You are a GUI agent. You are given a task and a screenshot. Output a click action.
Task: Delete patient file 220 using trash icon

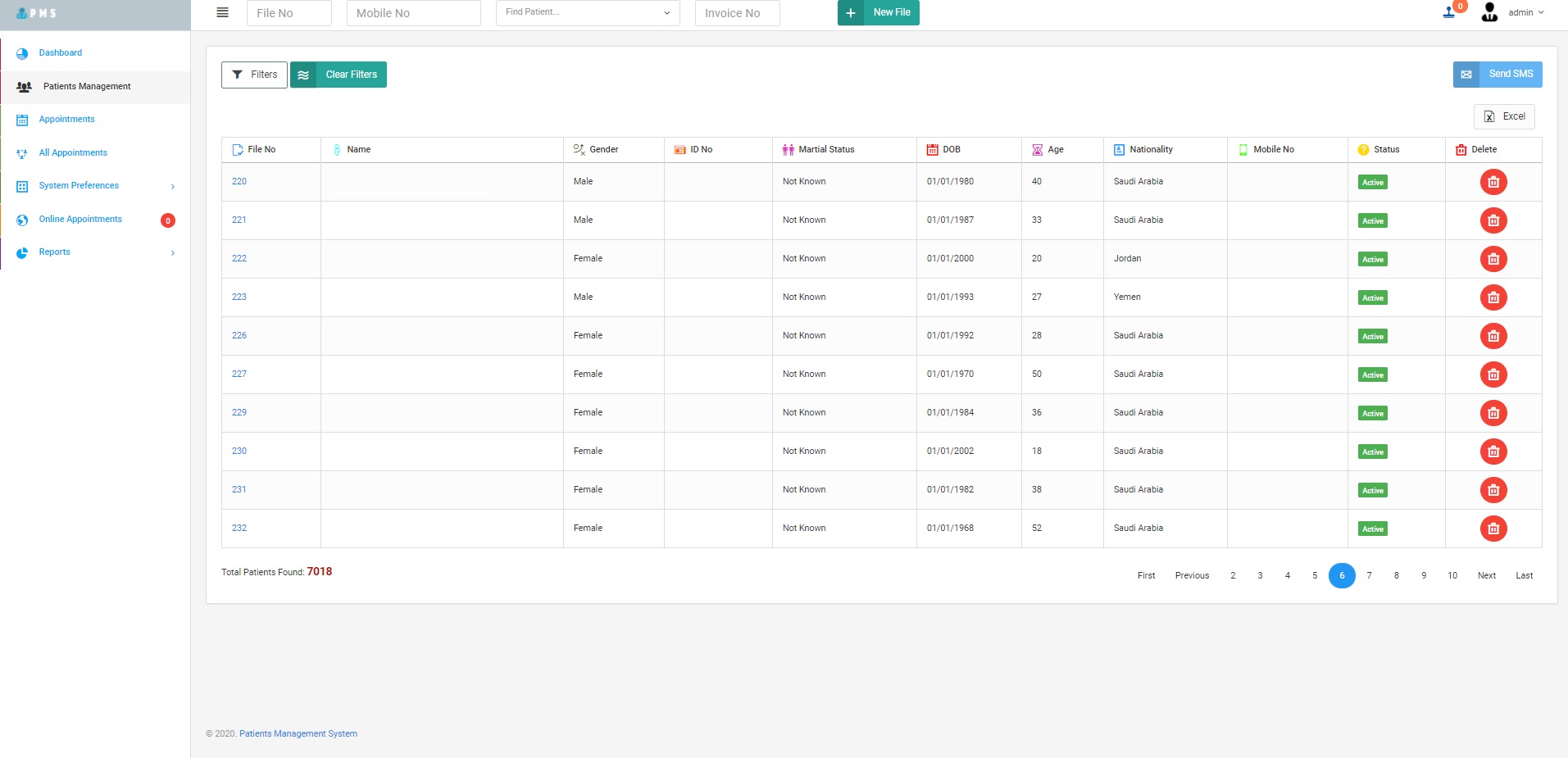coord(1493,182)
